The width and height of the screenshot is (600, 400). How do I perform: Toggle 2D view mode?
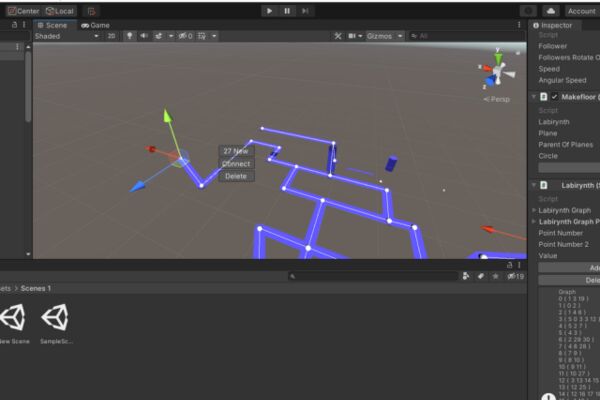(x=111, y=36)
